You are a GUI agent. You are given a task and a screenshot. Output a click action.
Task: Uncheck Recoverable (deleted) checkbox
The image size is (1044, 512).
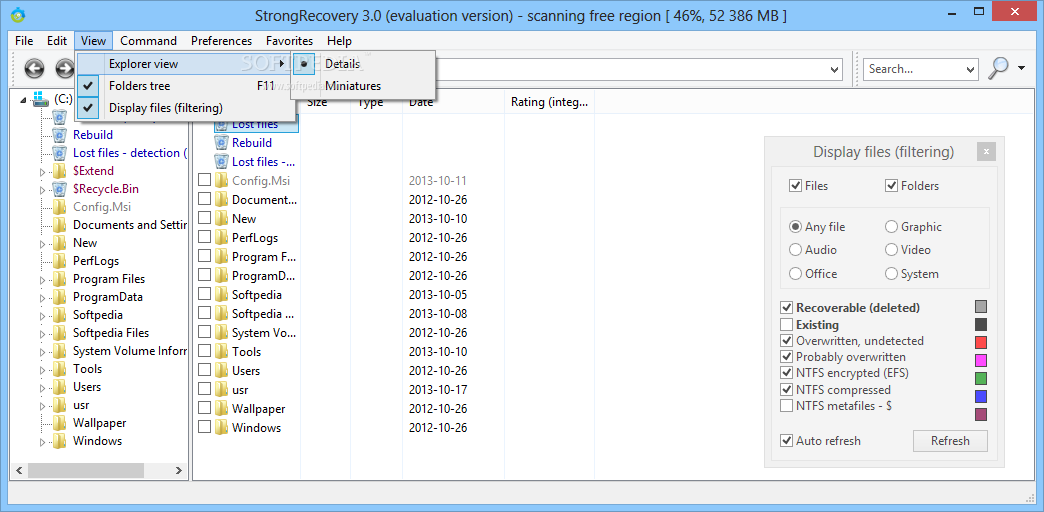(x=786, y=308)
